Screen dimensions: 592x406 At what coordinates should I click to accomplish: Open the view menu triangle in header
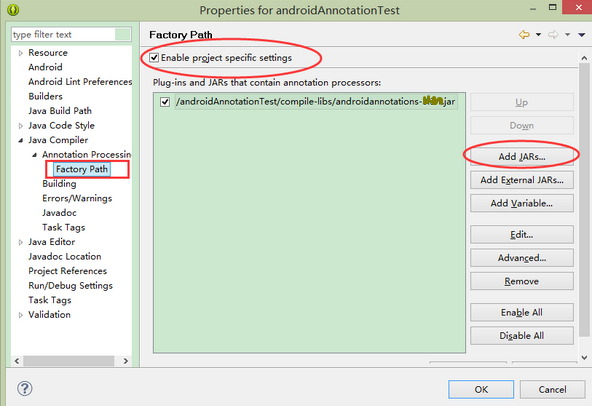[581, 35]
